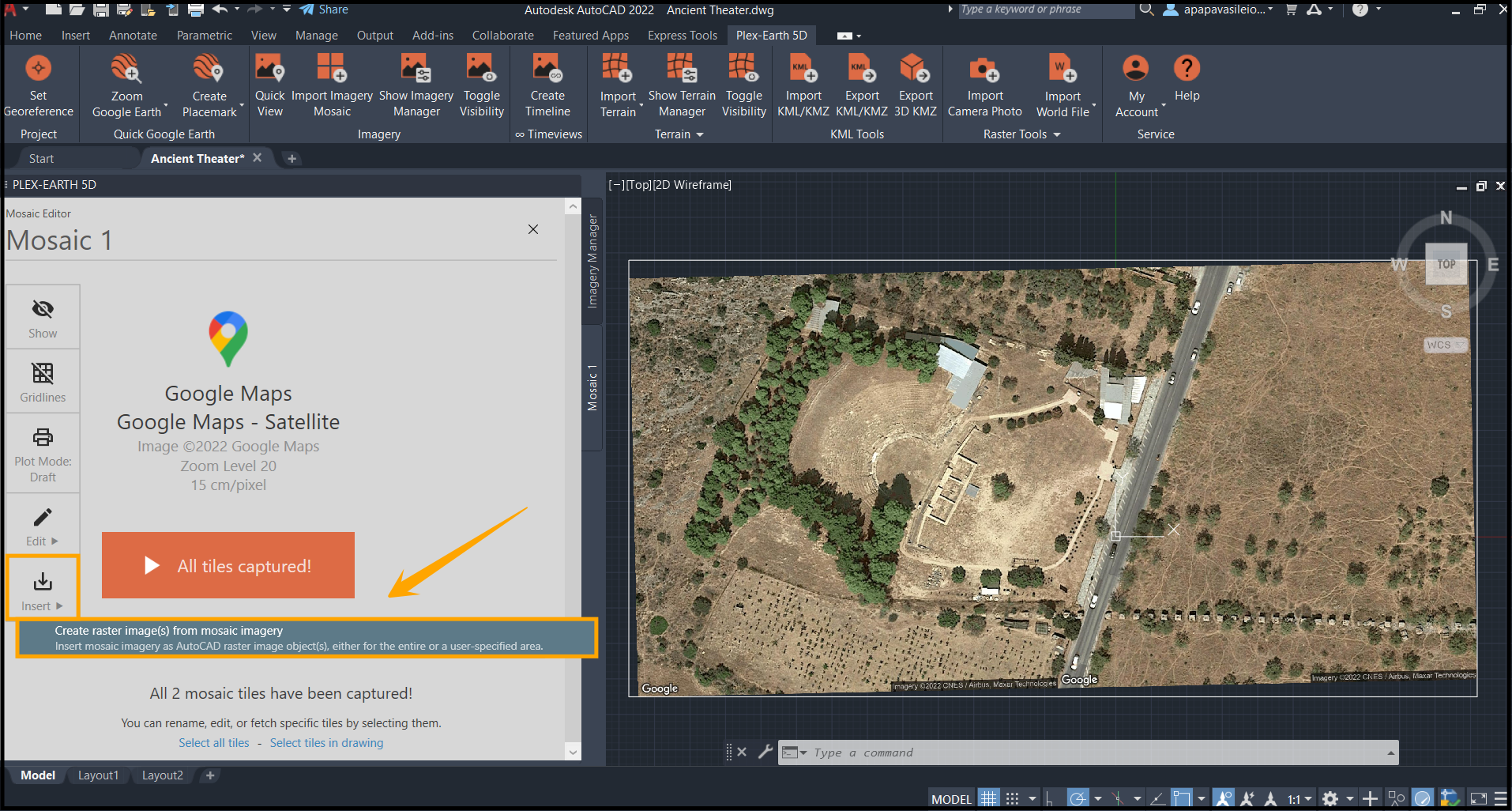Click the Open folder icon in quick access toolbar
1512x811 pixels.
77,9
